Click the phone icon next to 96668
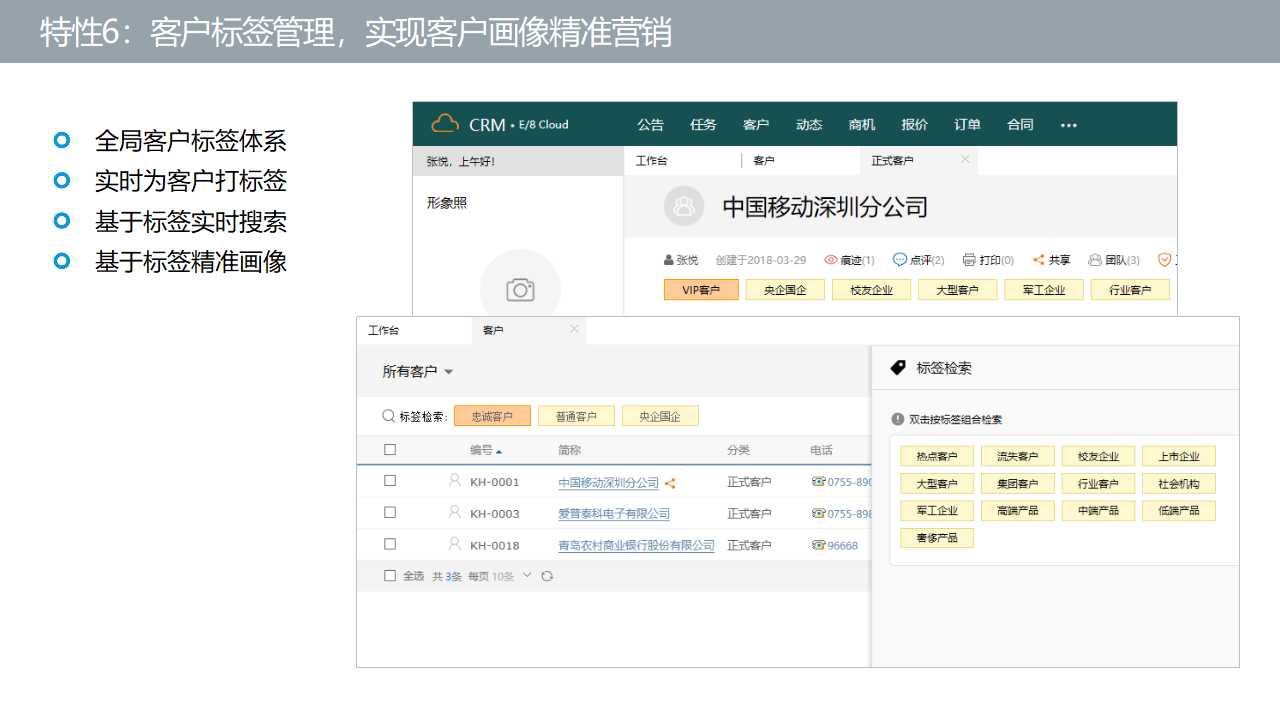Image resolution: width=1280 pixels, height=720 pixels. pyautogui.click(x=818, y=545)
